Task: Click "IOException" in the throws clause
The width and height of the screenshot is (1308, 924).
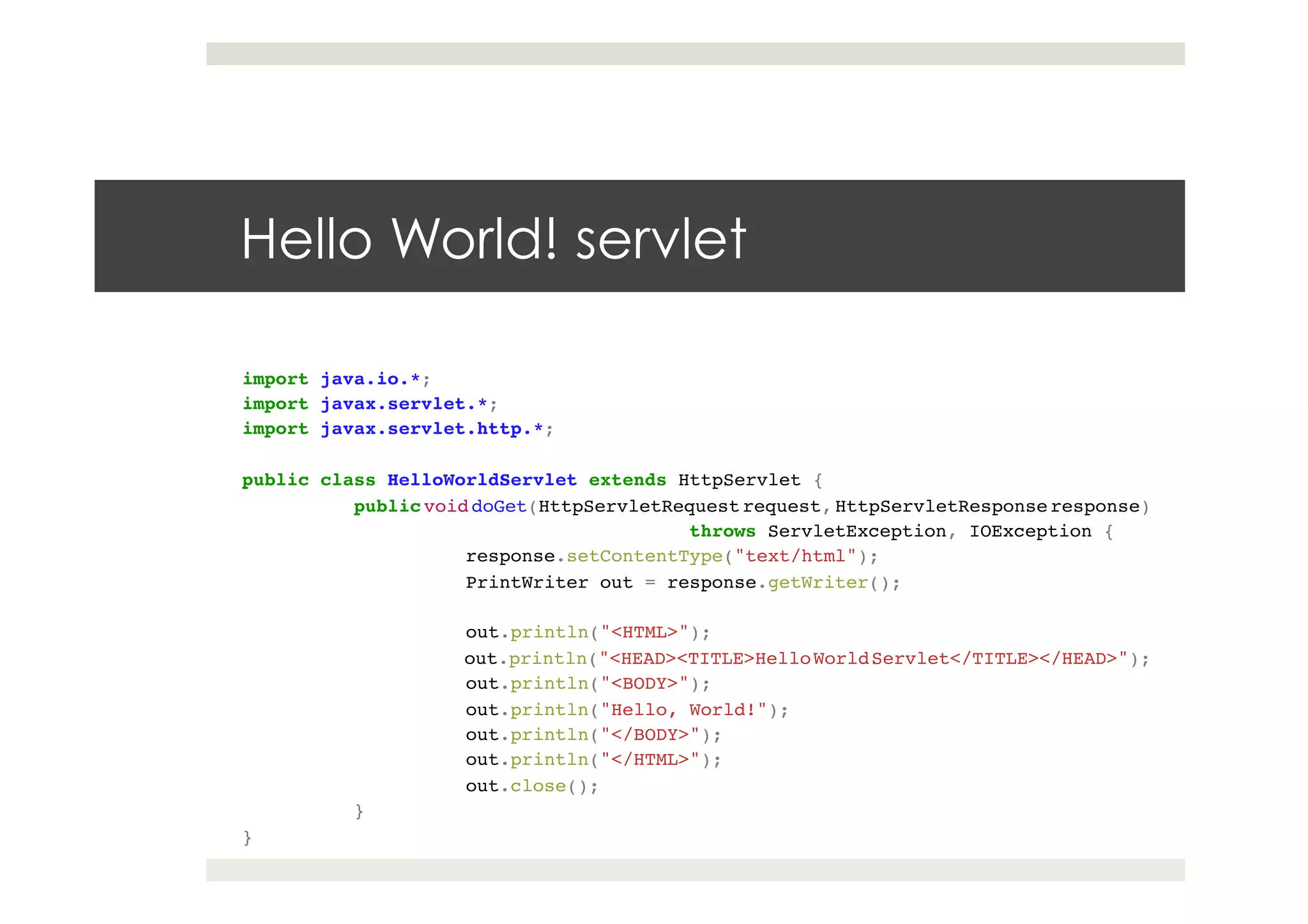Action: pos(1030,531)
